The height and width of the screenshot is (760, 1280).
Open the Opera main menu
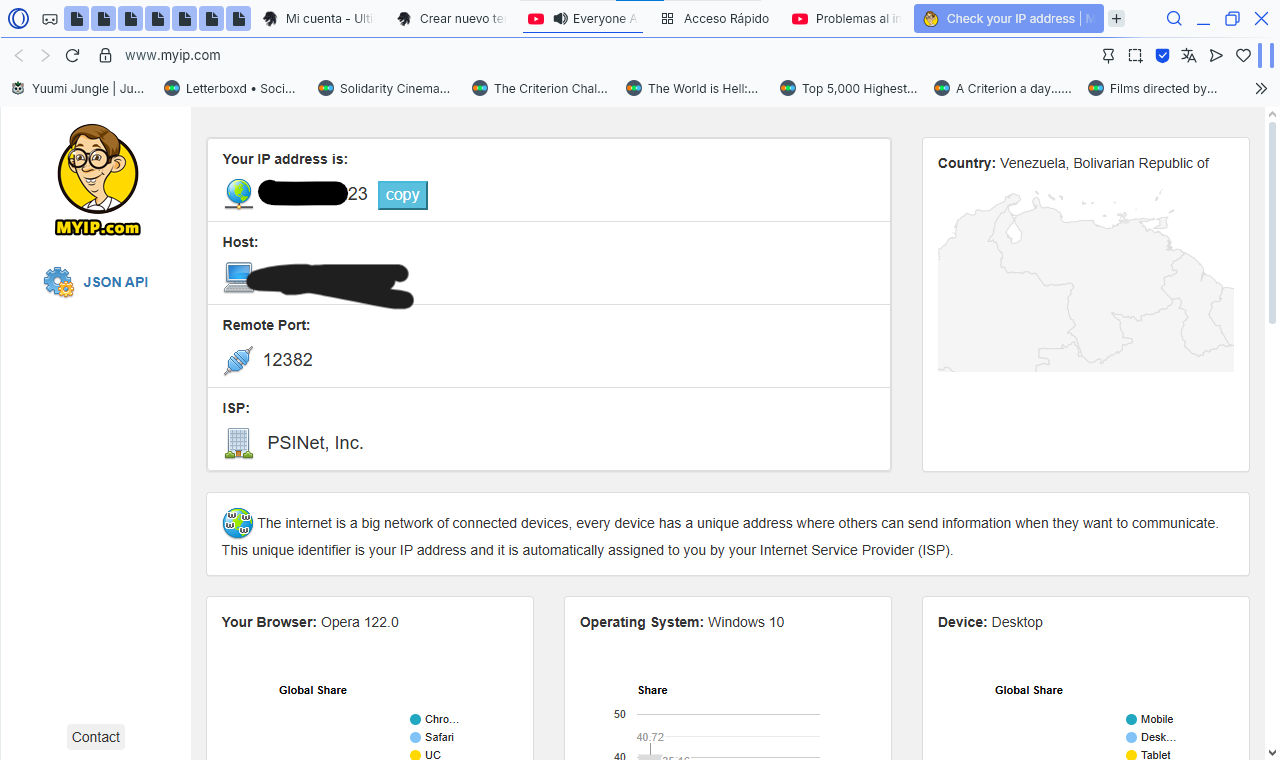[x=19, y=18]
